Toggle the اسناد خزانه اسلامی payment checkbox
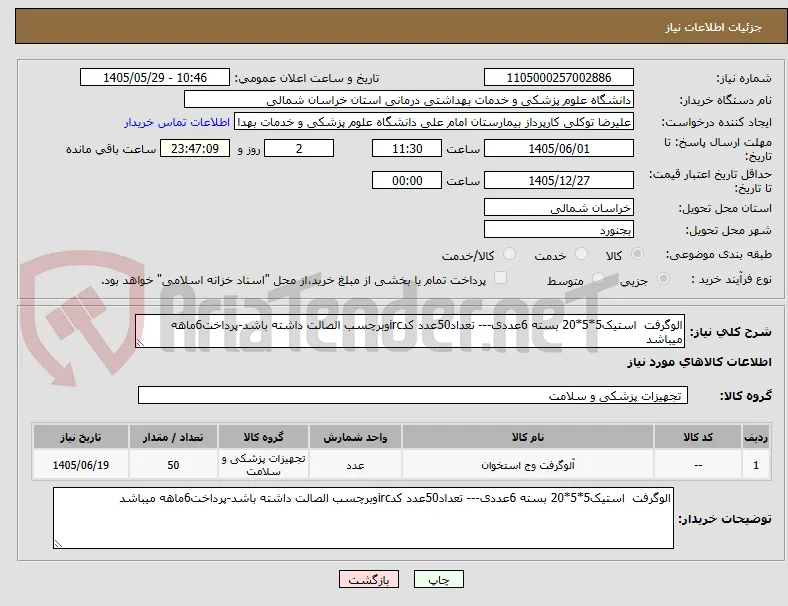Screen dimensions: 788x606 click(501, 278)
